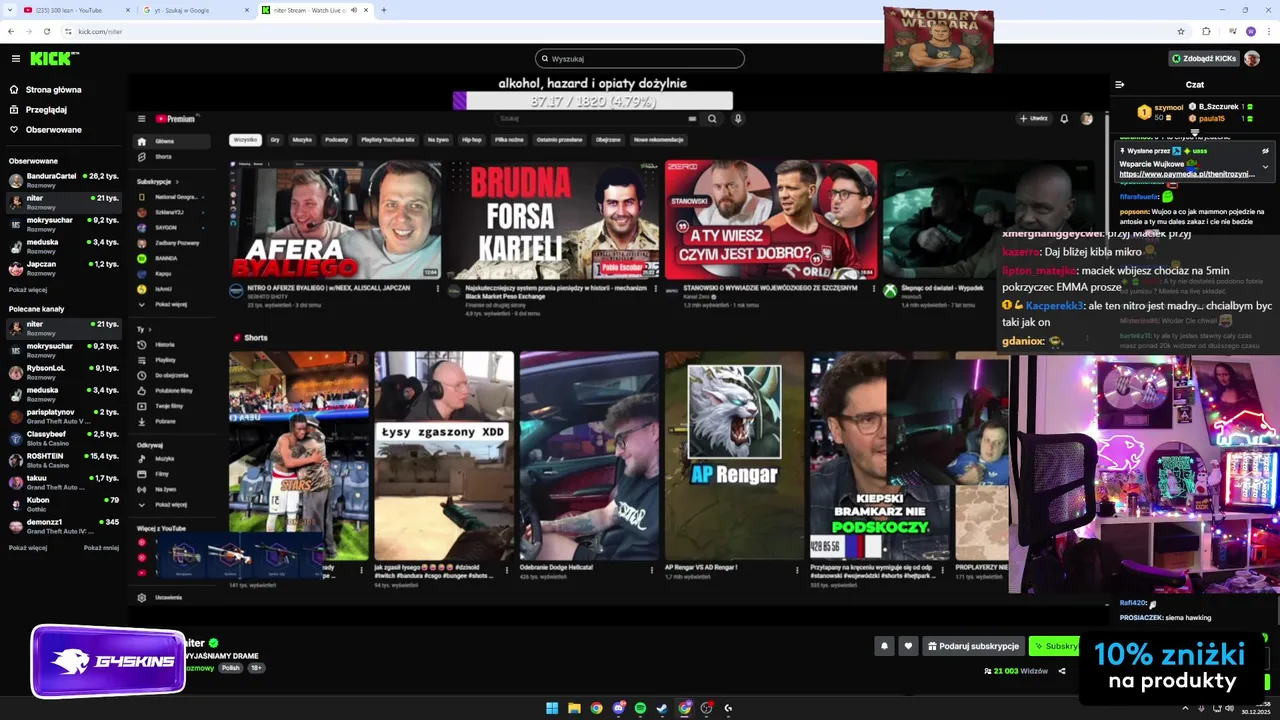
Task: Open Windows Start menu
Action: click(552, 708)
